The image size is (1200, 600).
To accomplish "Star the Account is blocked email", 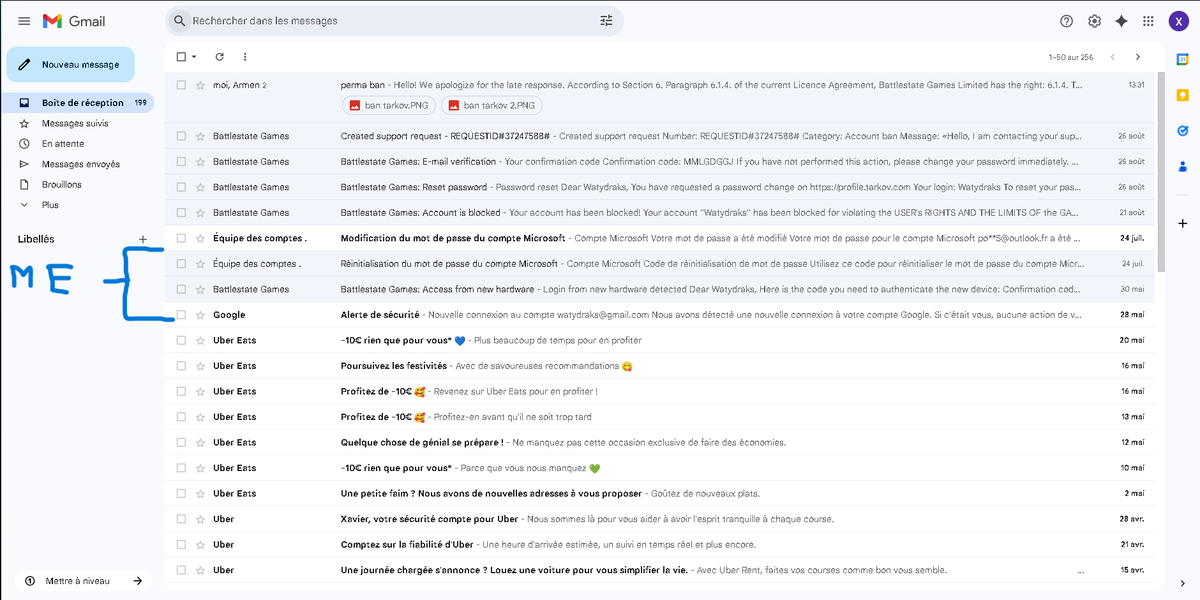I will (x=200, y=213).
